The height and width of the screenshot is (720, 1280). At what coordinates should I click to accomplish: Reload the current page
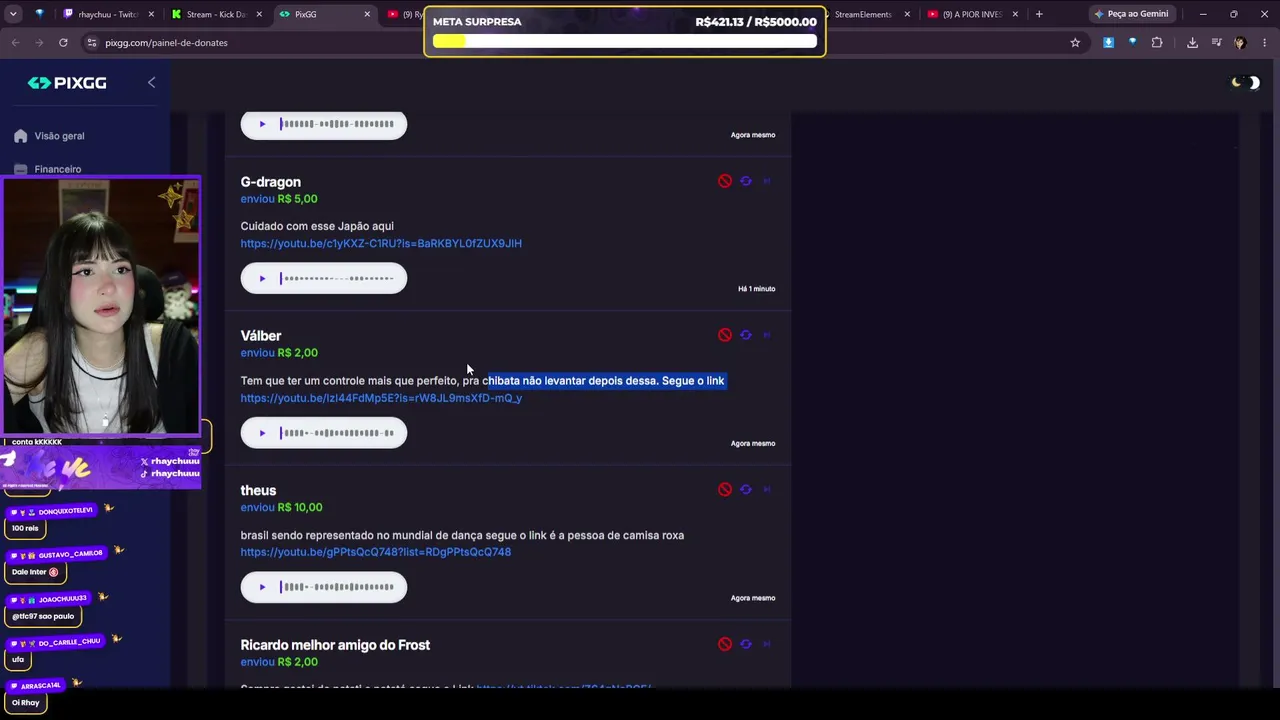point(63,43)
